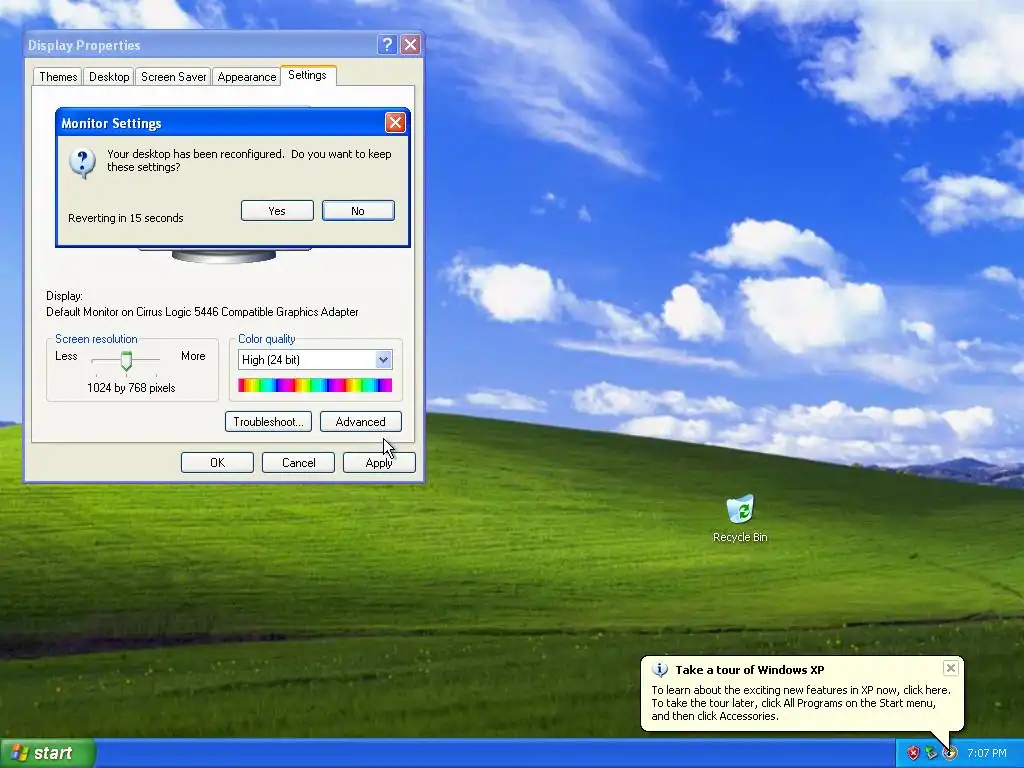Screen dimensions: 1024x768
Task: Click the 'Take a tour of Windows XP' title
Action: point(750,669)
